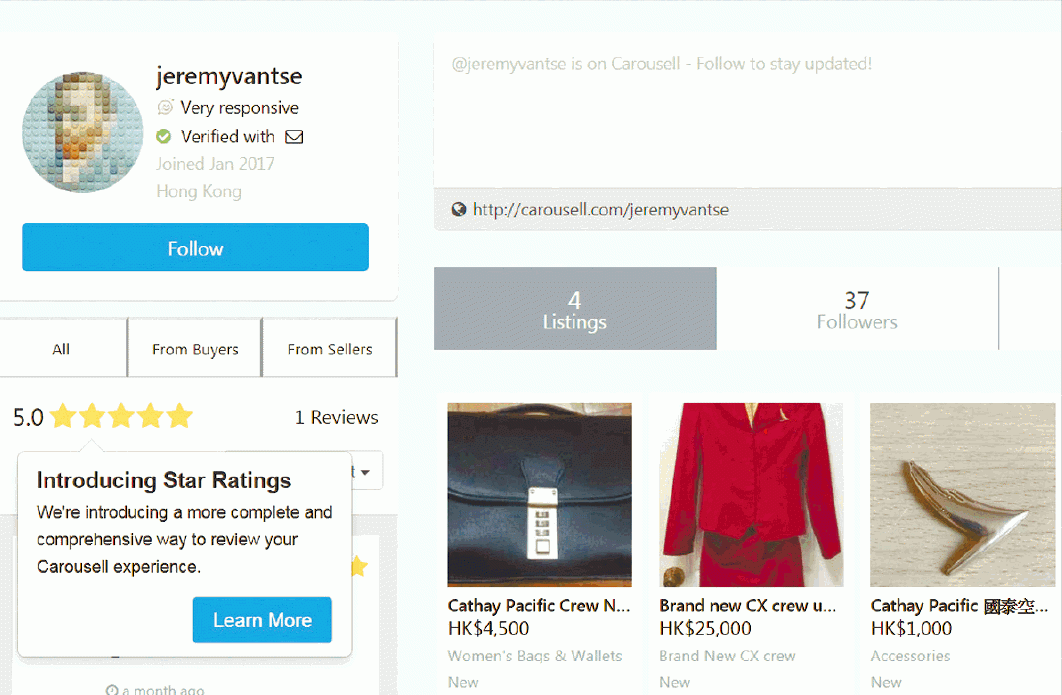
Task: Open the Cathay Pacific pin listing thumbnail
Action: 962,494
